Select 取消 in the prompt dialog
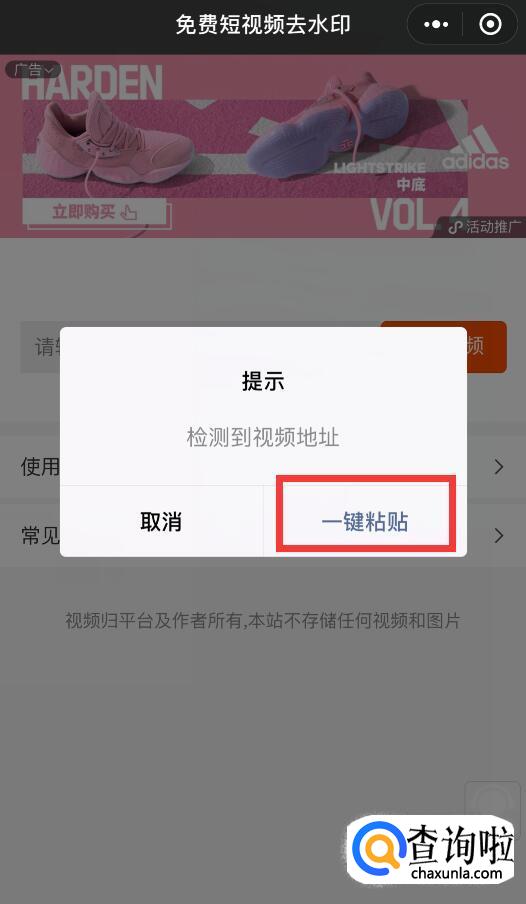This screenshot has width=526, height=904. pyautogui.click(x=161, y=521)
